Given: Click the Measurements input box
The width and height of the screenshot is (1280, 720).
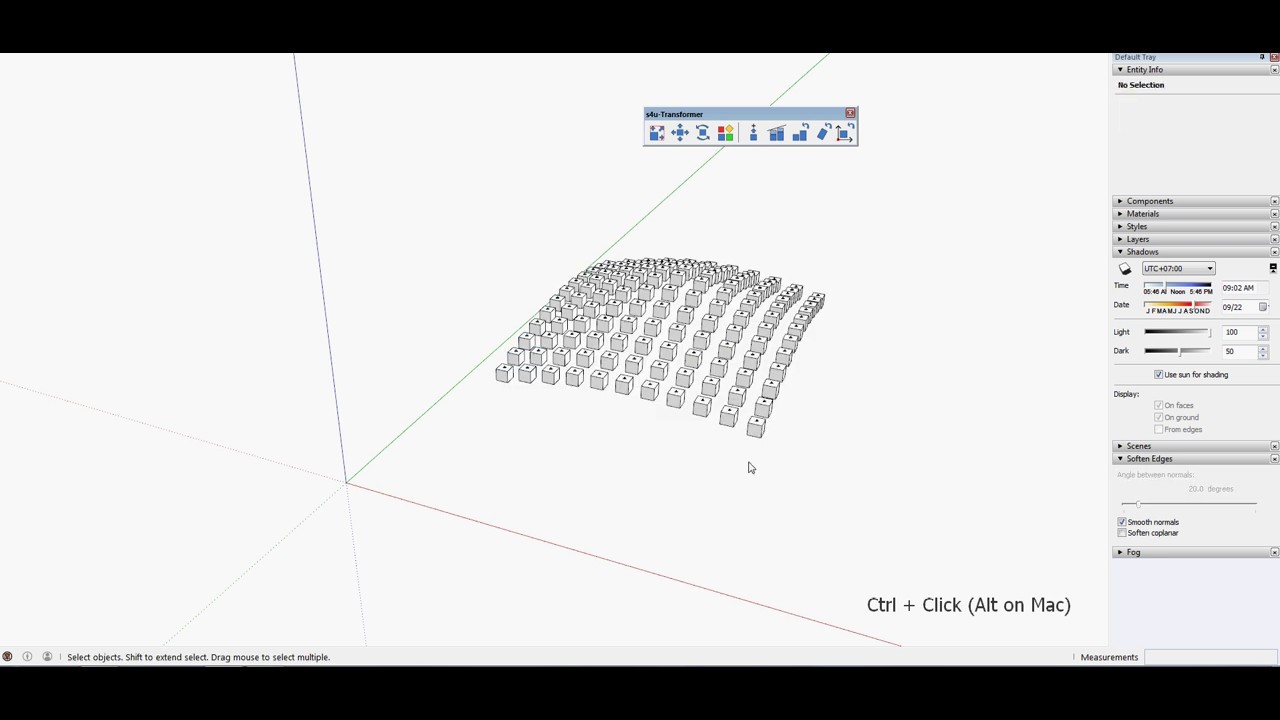Looking at the screenshot, I should (1210, 657).
